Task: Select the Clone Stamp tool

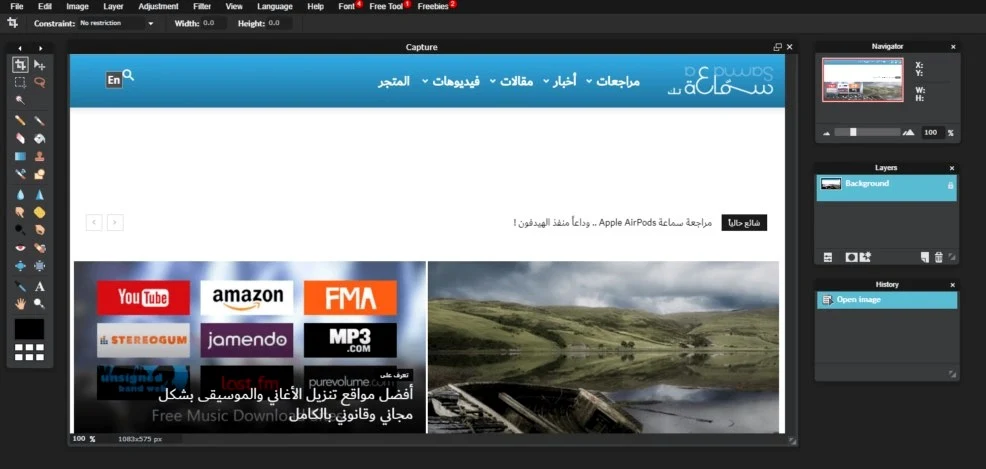Action: [x=40, y=157]
